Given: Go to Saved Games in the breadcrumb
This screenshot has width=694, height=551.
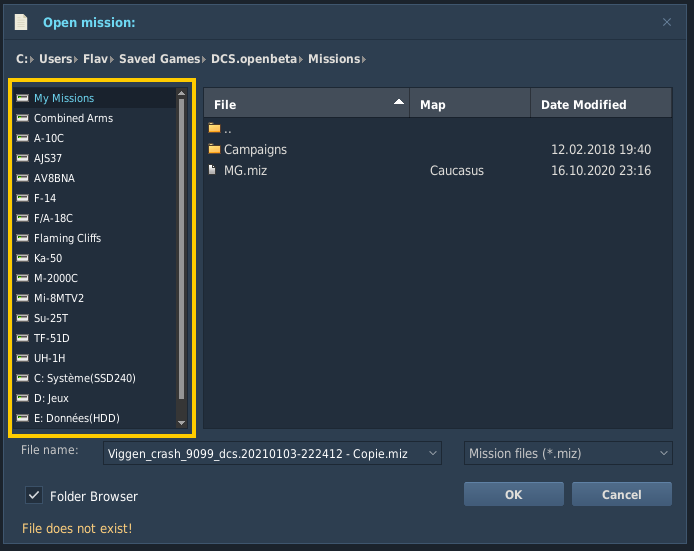Looking at the screenshot, I should pos(160,59).
